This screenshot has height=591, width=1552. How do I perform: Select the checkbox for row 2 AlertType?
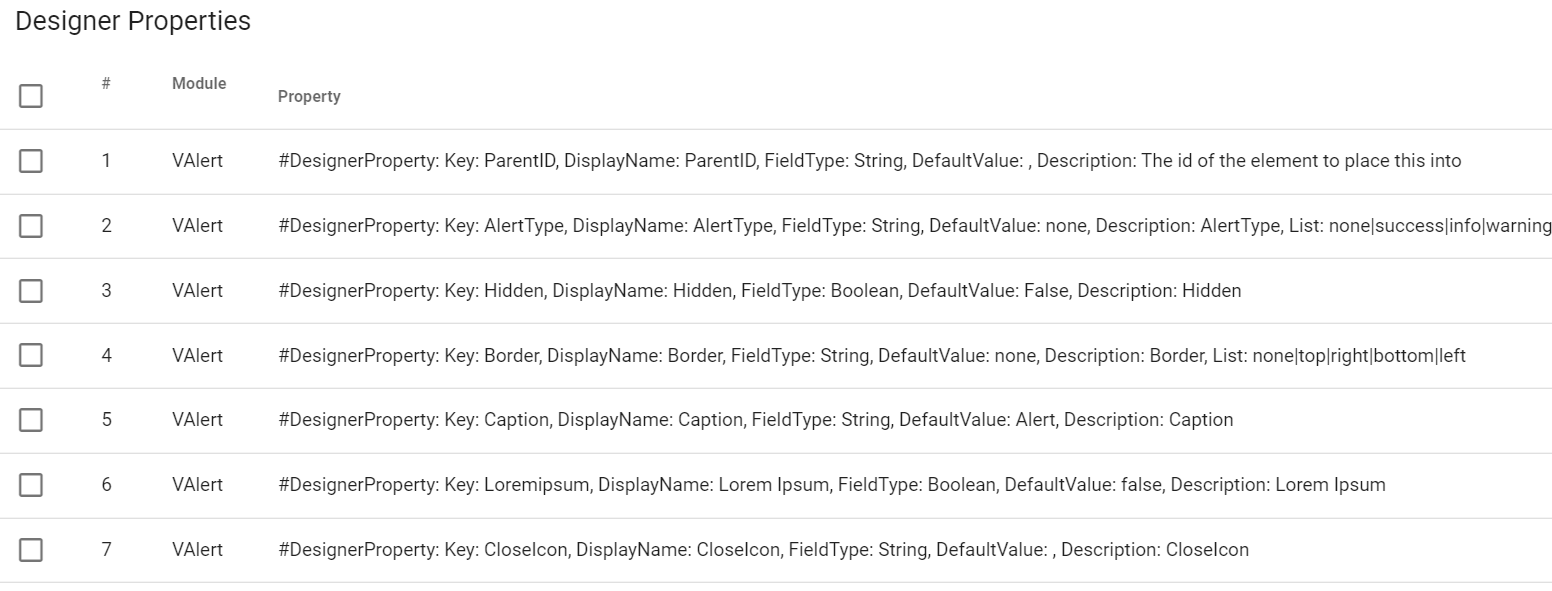pyautogui.click(x=31, y=226)
